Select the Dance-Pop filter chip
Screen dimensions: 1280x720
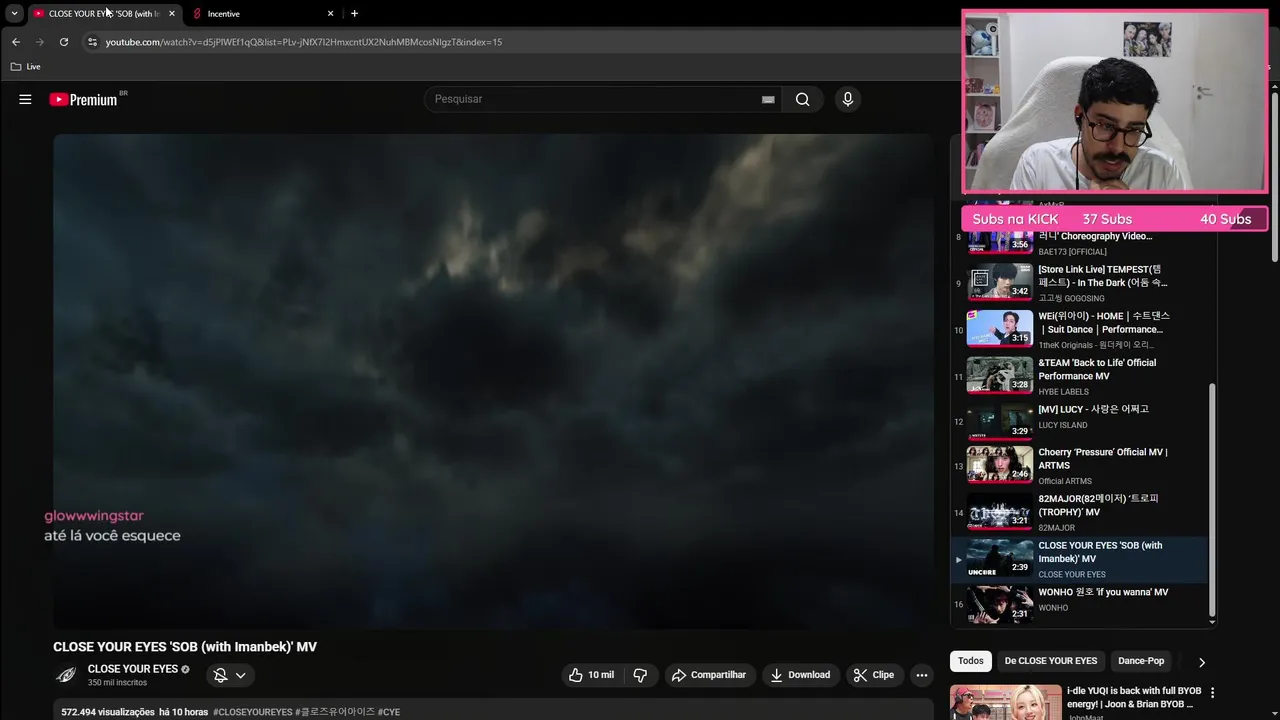1141,661
